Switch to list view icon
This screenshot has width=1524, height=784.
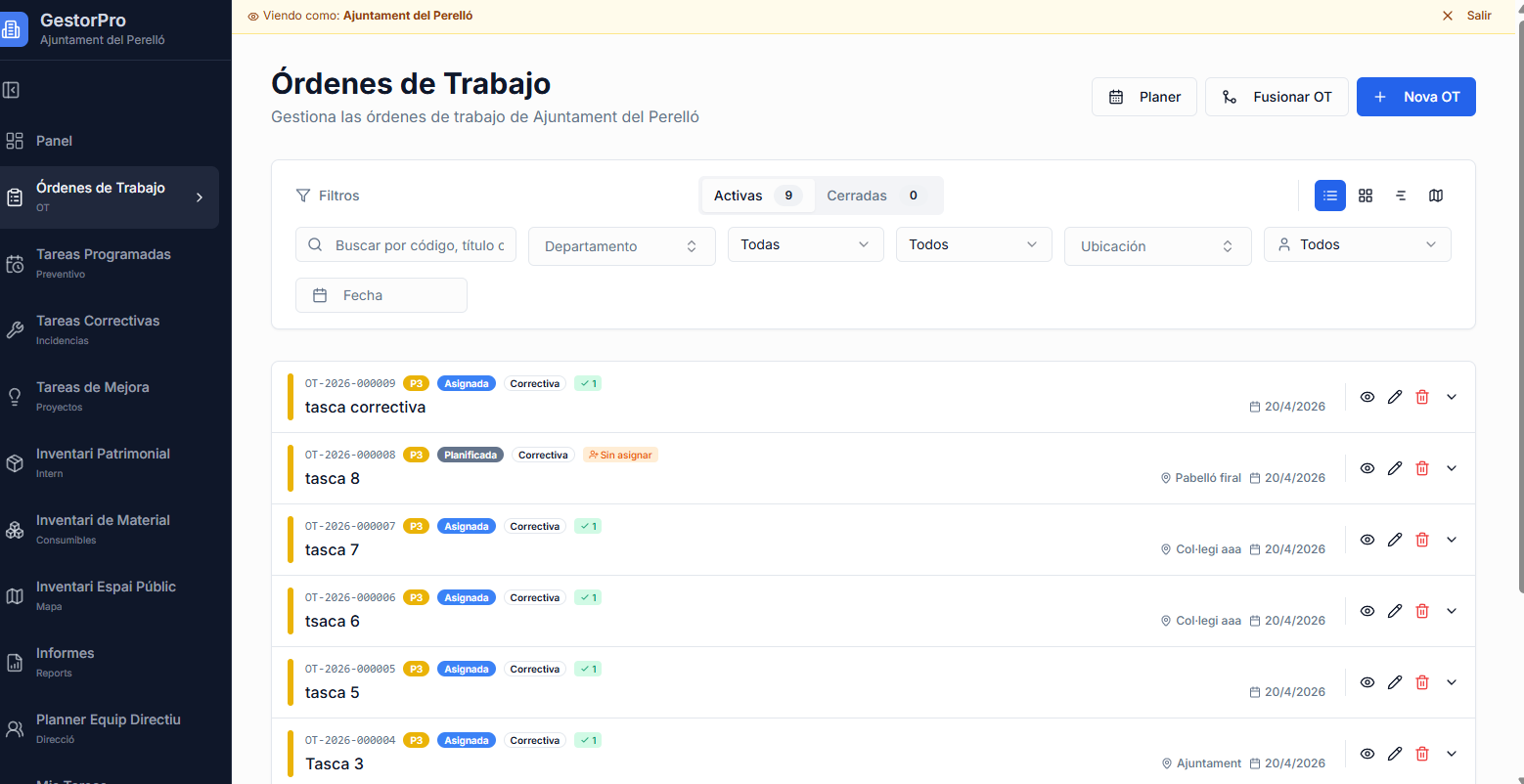[x=1330, y=196]
